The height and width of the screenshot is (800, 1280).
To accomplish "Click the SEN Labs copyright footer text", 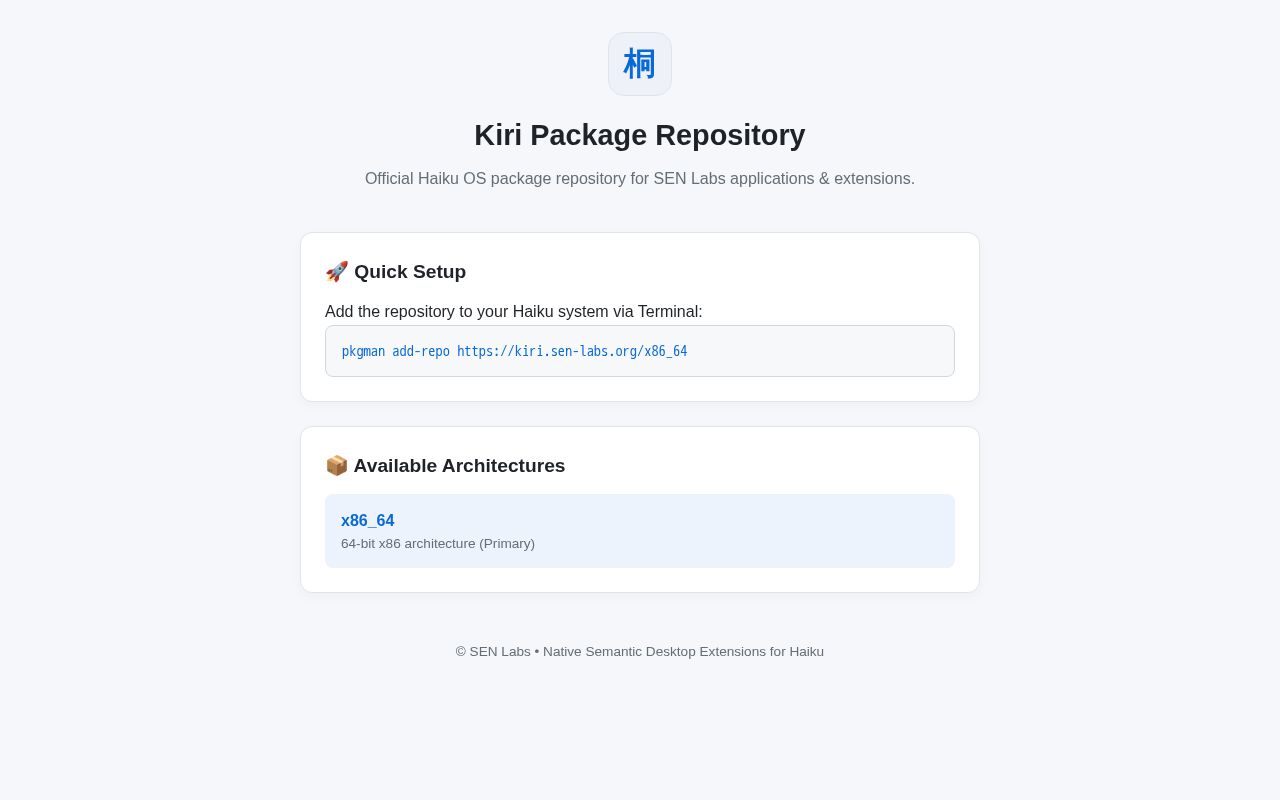I will pyautogui.click(x=640, y=652).
